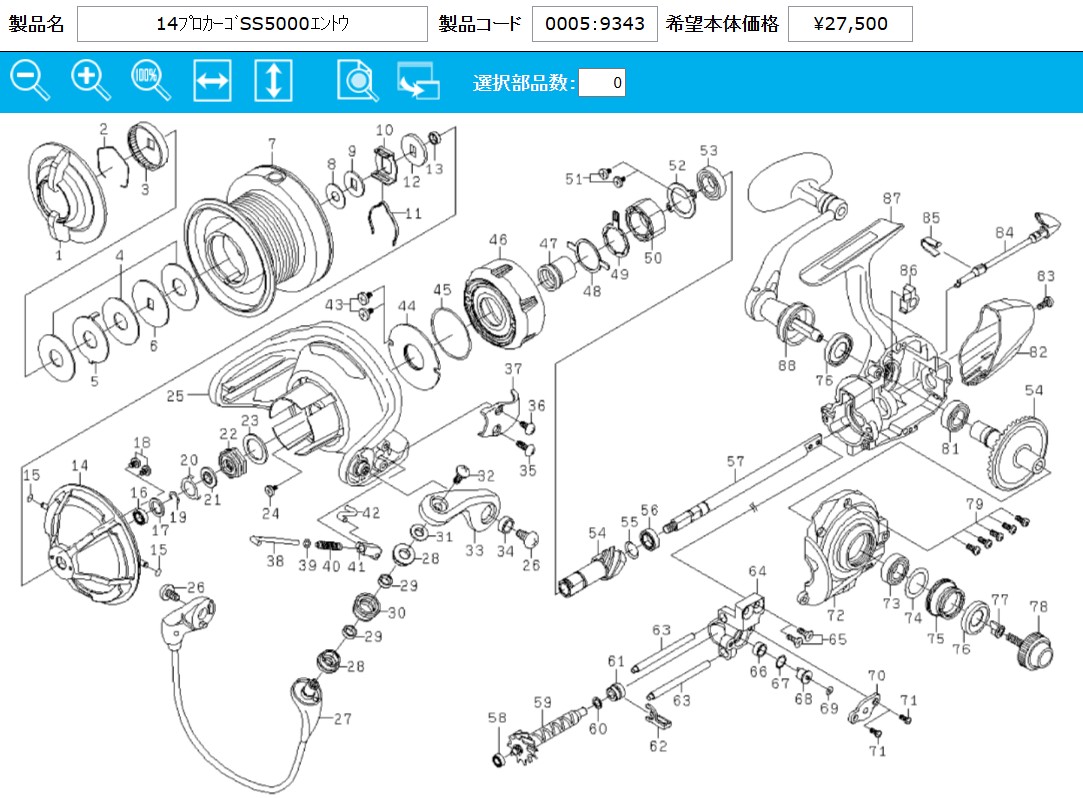The height and width of the screenshot is (798, 1083).
Task: Select part number 87 body label
Action: 892,198
